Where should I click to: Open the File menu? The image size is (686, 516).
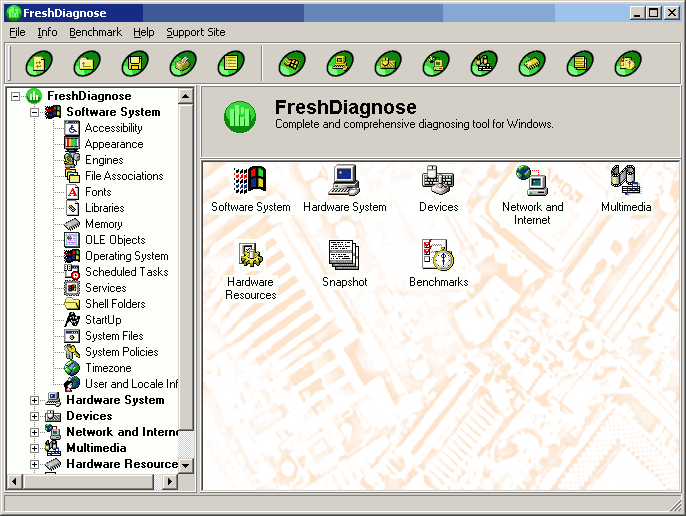point(17,32)
